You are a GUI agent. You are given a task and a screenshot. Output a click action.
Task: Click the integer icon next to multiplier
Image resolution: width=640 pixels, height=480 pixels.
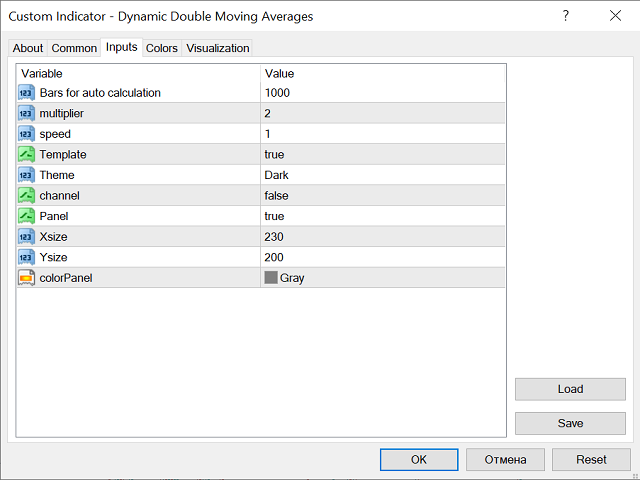pos(27,114)
